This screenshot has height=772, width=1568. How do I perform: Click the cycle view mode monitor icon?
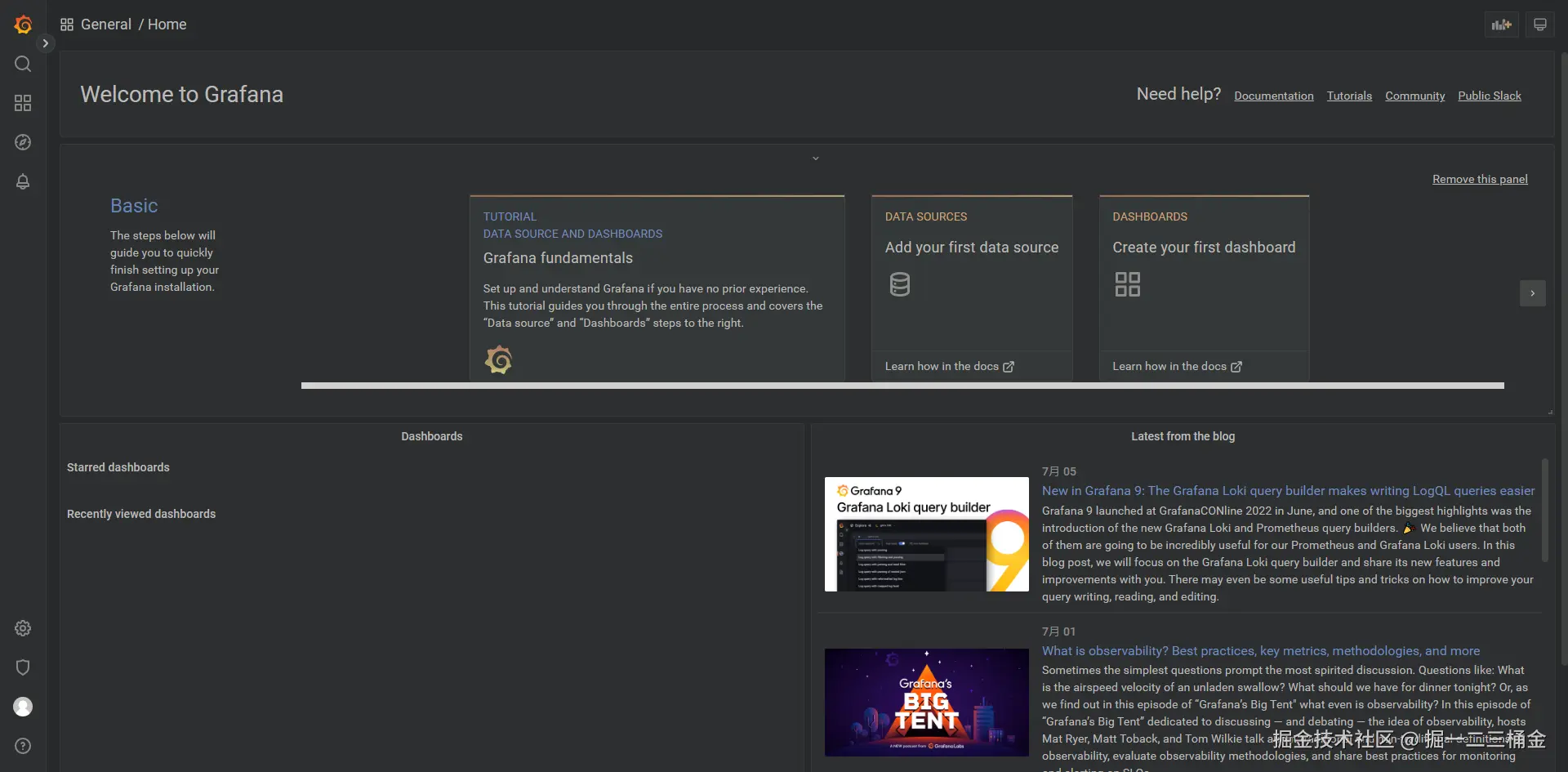click(x=1540, y=25)
